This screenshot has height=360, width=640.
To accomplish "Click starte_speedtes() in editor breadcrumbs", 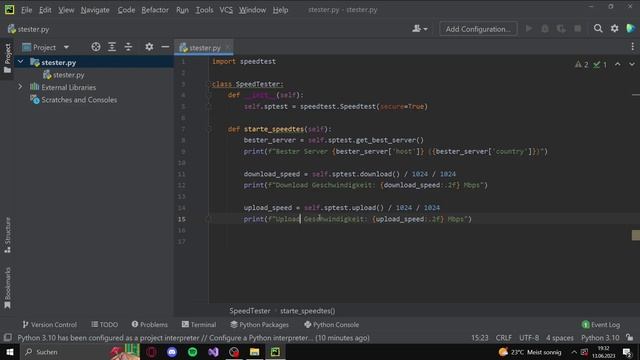I will click(x=307, y=311).
